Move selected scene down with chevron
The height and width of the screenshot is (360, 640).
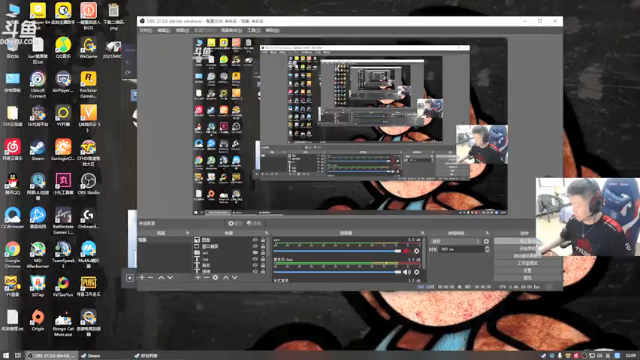click(170, 278)
